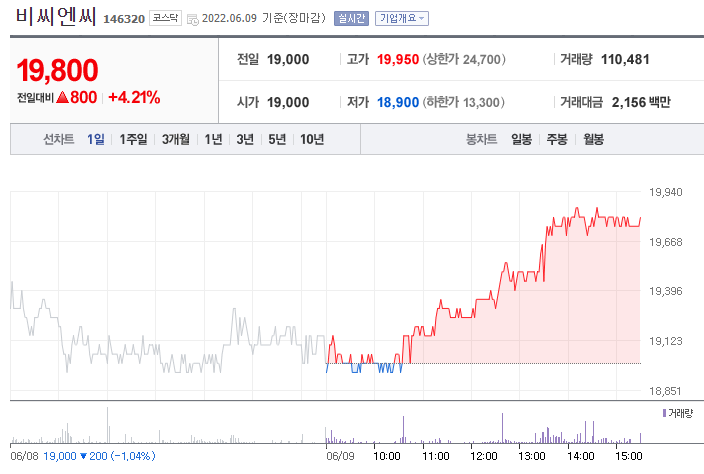Image resolution: width=704 pixels, height=474 pixels.
Task: Click the 18,851 price axis label
Action: 665,391
